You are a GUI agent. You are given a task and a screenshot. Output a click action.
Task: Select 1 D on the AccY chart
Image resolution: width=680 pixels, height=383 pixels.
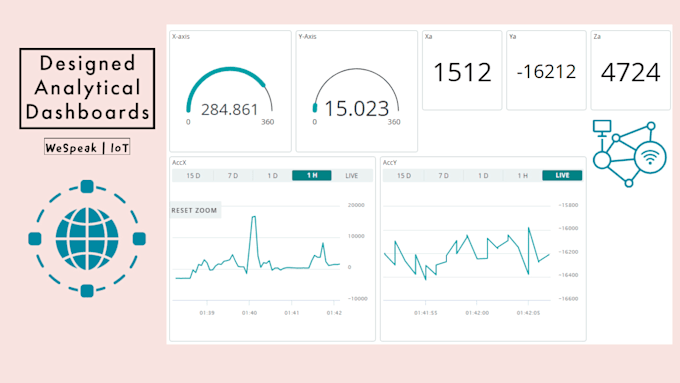[x=483, y=176]
